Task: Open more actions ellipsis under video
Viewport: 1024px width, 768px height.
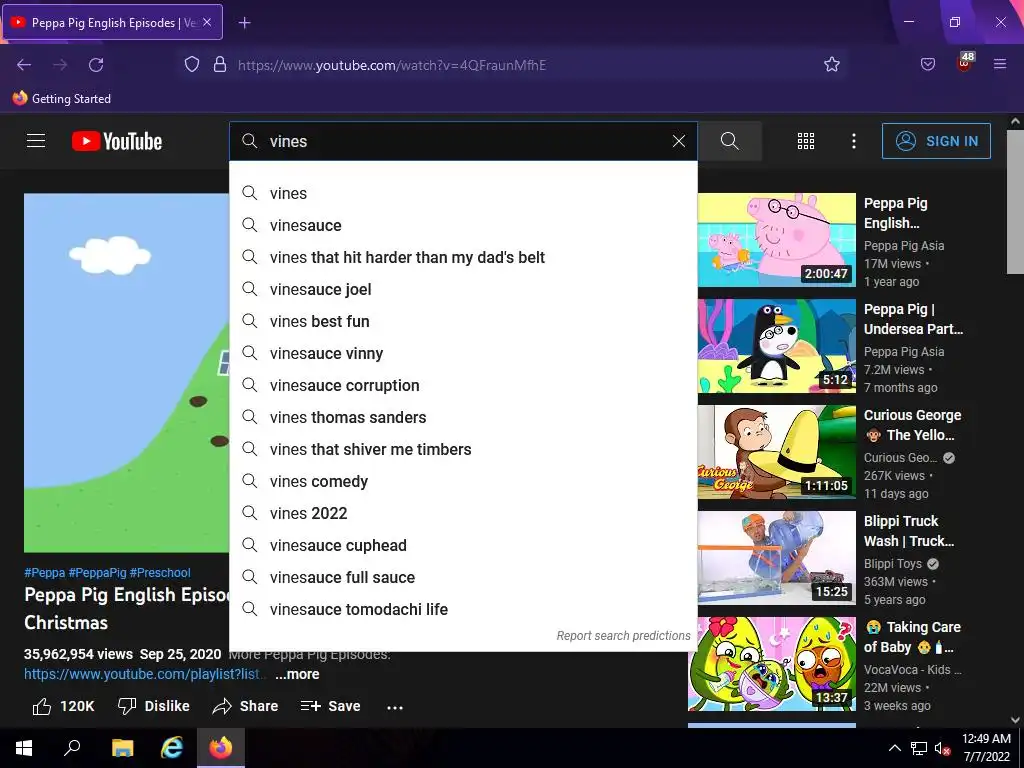Action: point(394,707)
